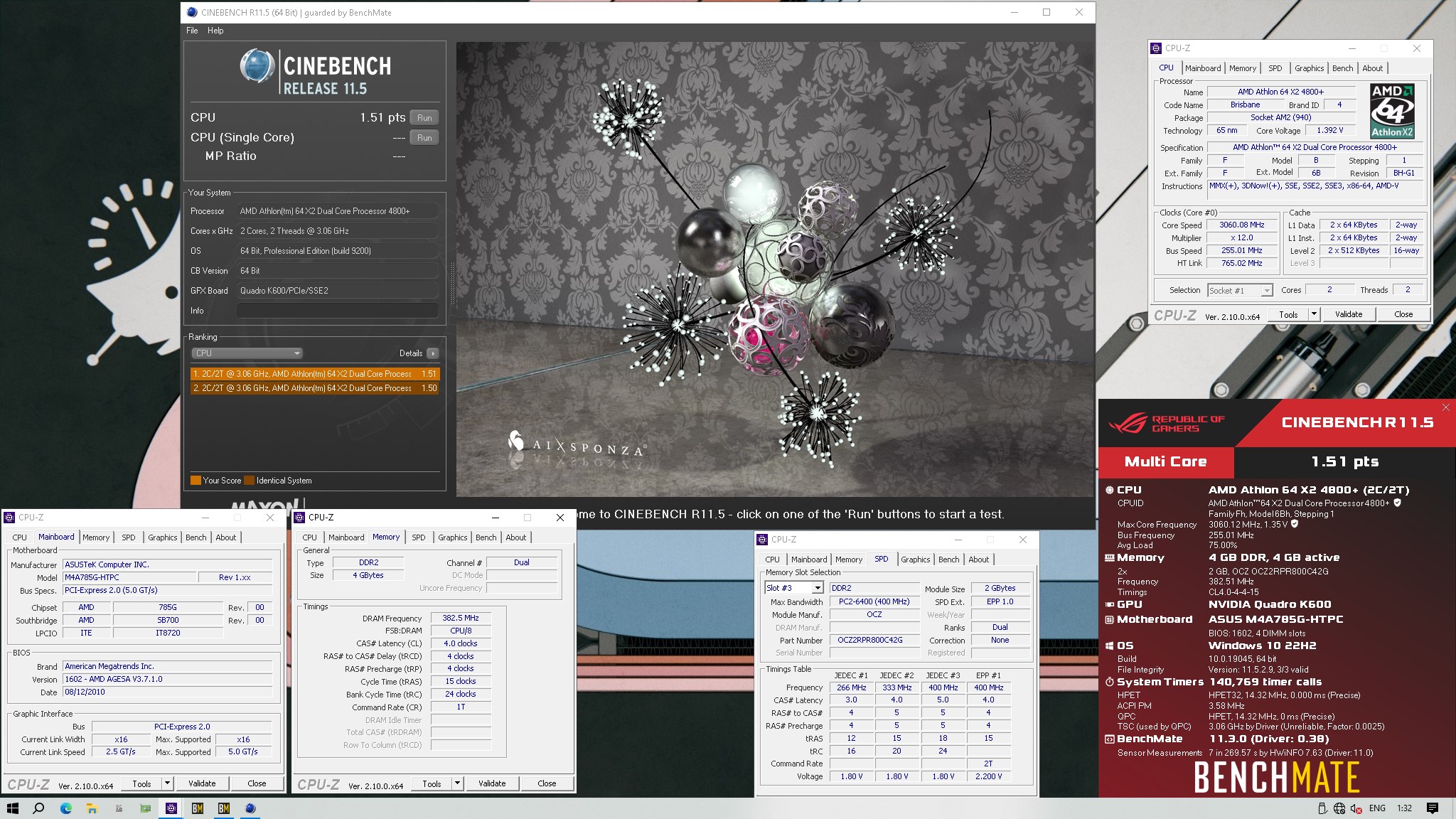The height and width of the screenshot is (819, 1456).
Task: Click the System Timers clock icon in BenchMate
Action: point(1109,682)
